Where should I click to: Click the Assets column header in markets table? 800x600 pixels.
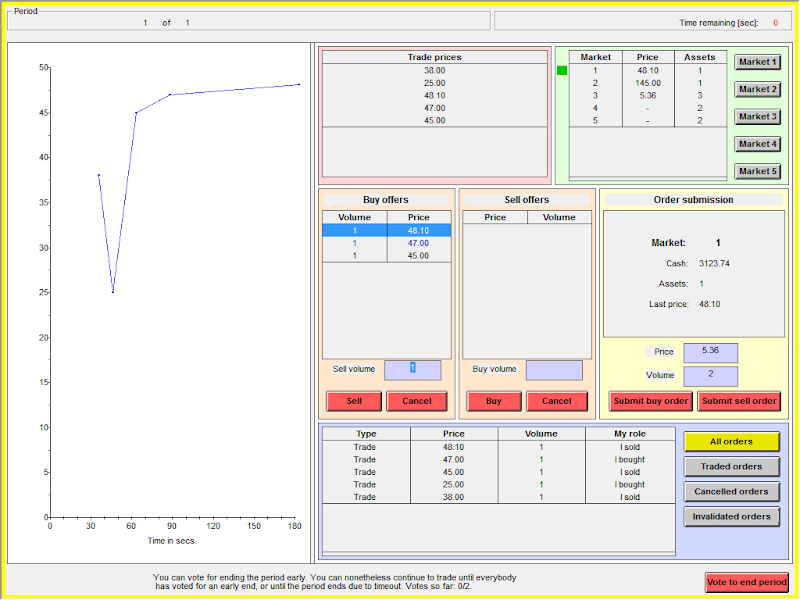tap(700, 57)
